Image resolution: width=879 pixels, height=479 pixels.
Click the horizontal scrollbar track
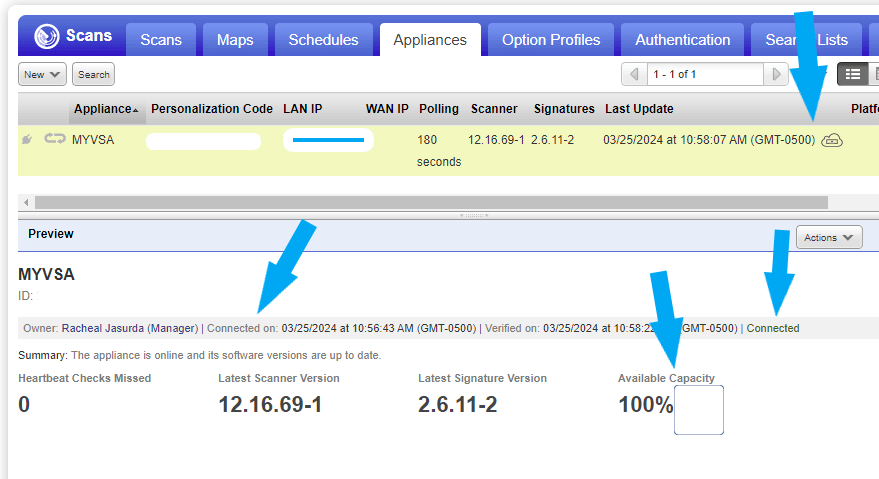431,202
